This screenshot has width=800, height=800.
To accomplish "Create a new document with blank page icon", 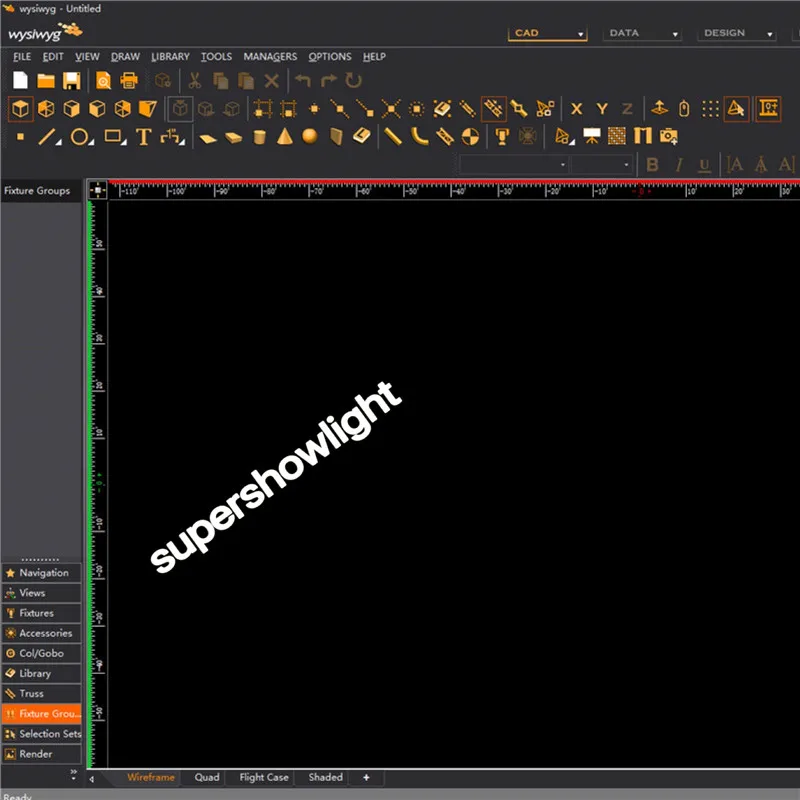I will tap(20, 81).
